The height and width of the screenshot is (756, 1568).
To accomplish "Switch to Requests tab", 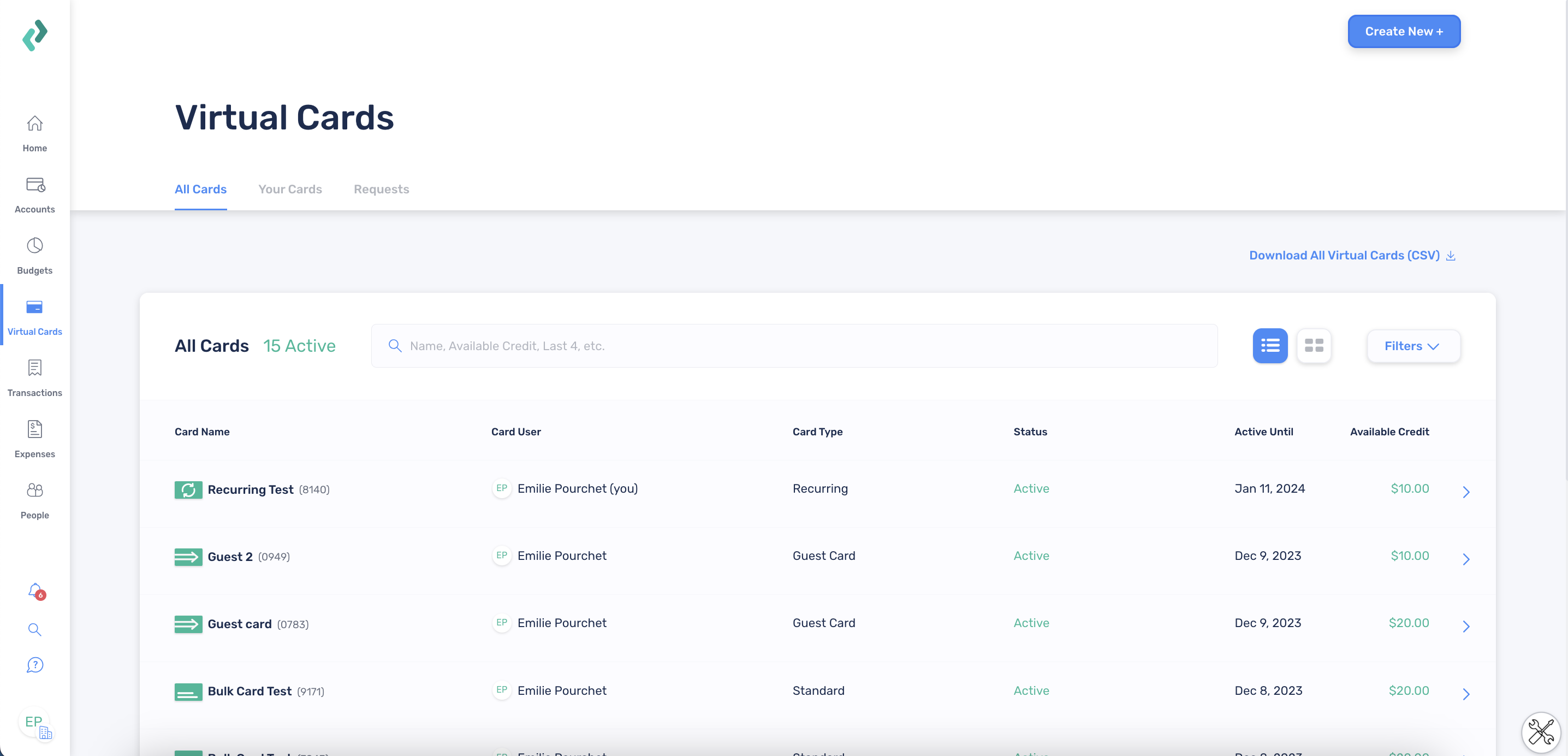I will point(381,190).
